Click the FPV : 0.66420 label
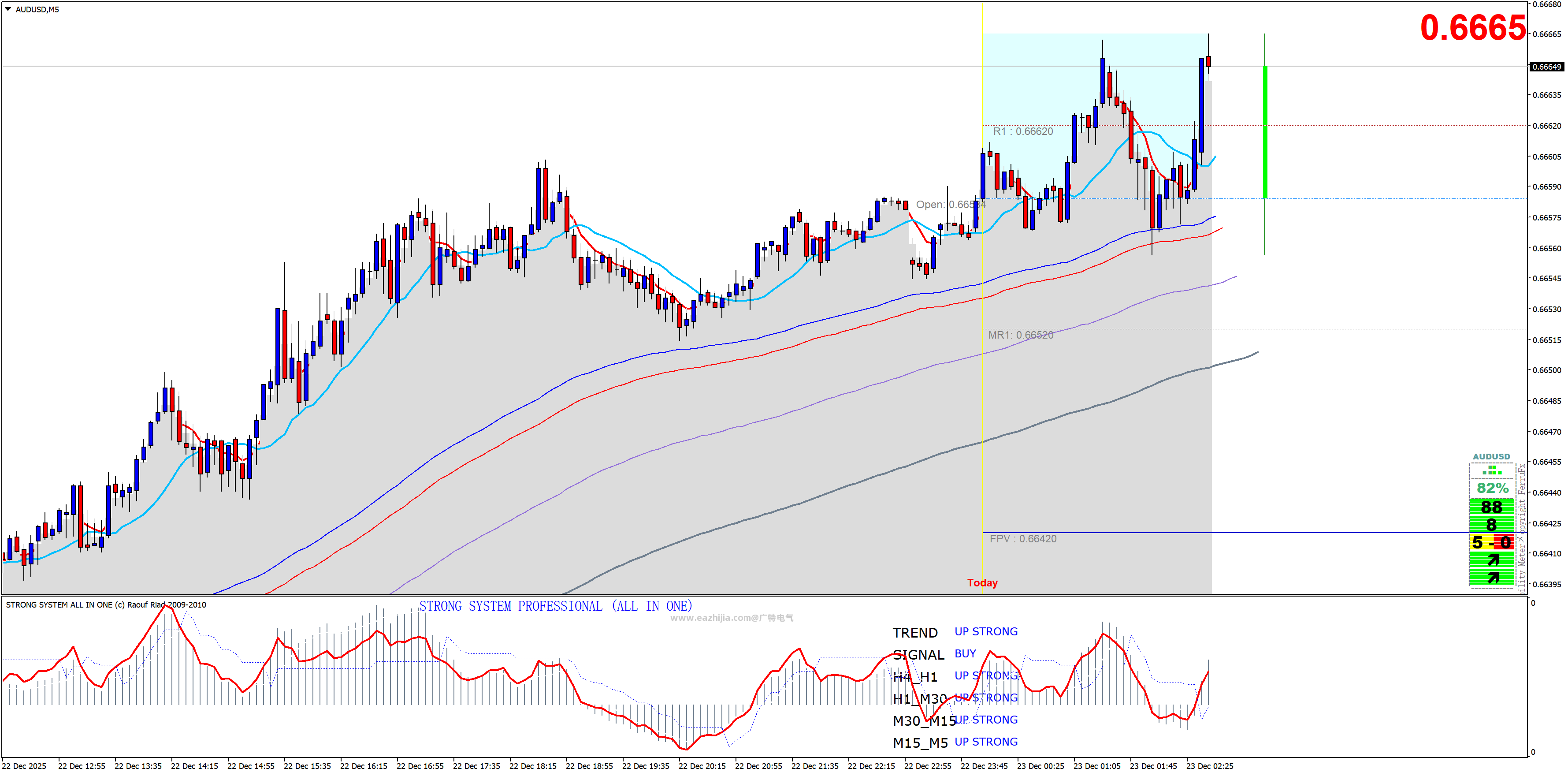 click(x=1022, y=538)
